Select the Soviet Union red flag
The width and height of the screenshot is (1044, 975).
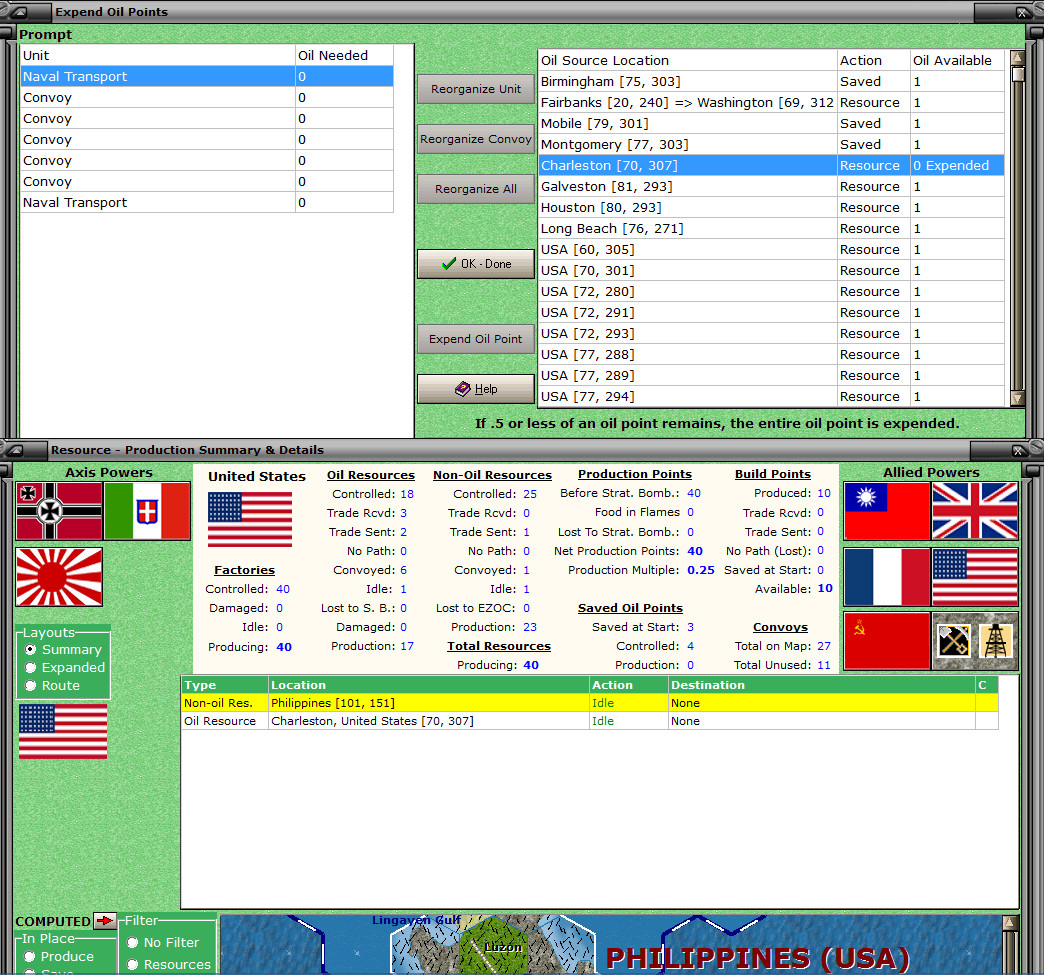coord(886,641)
